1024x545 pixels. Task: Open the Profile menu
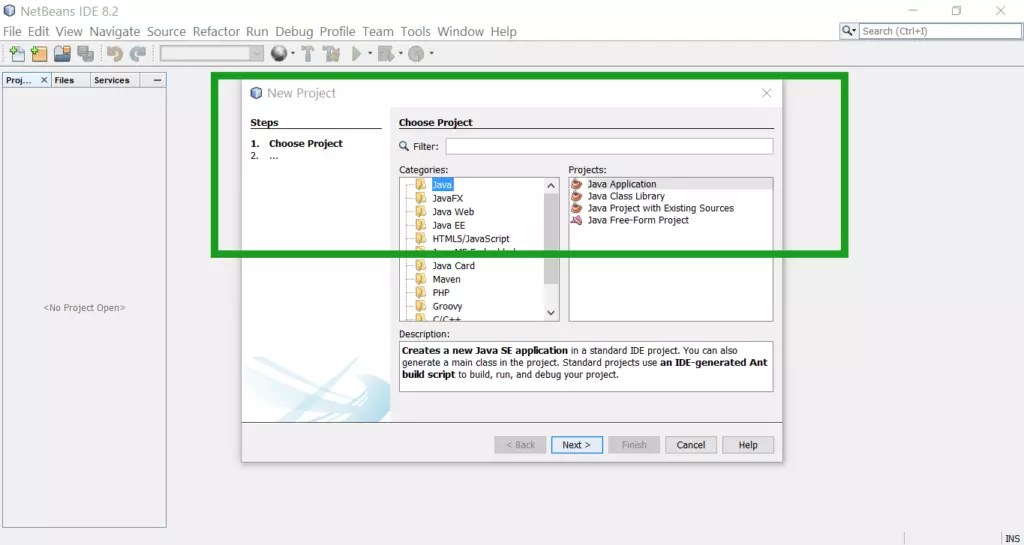click(338, 31)
